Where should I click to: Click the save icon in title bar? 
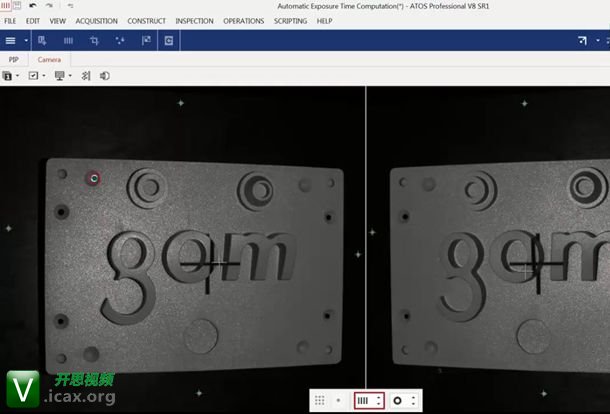tap(17, 5)
